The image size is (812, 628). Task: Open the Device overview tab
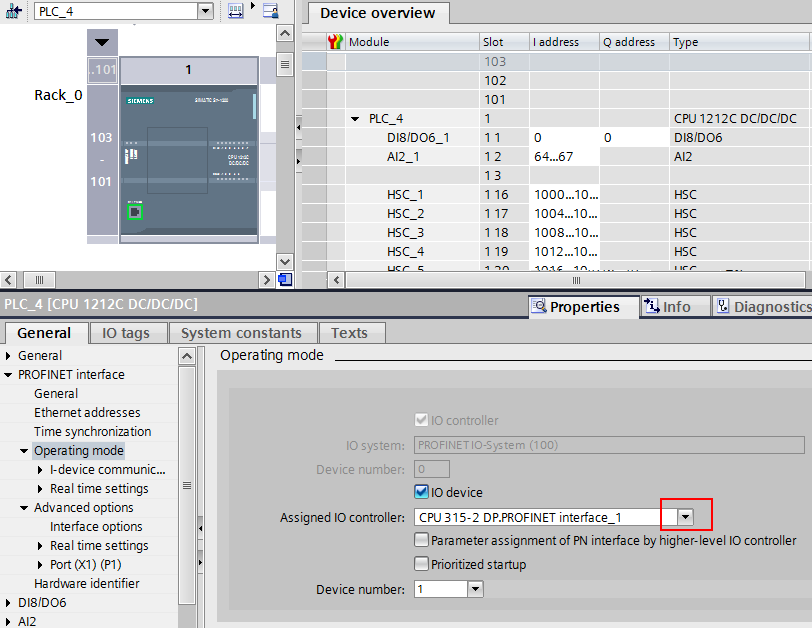coord(378,13)
